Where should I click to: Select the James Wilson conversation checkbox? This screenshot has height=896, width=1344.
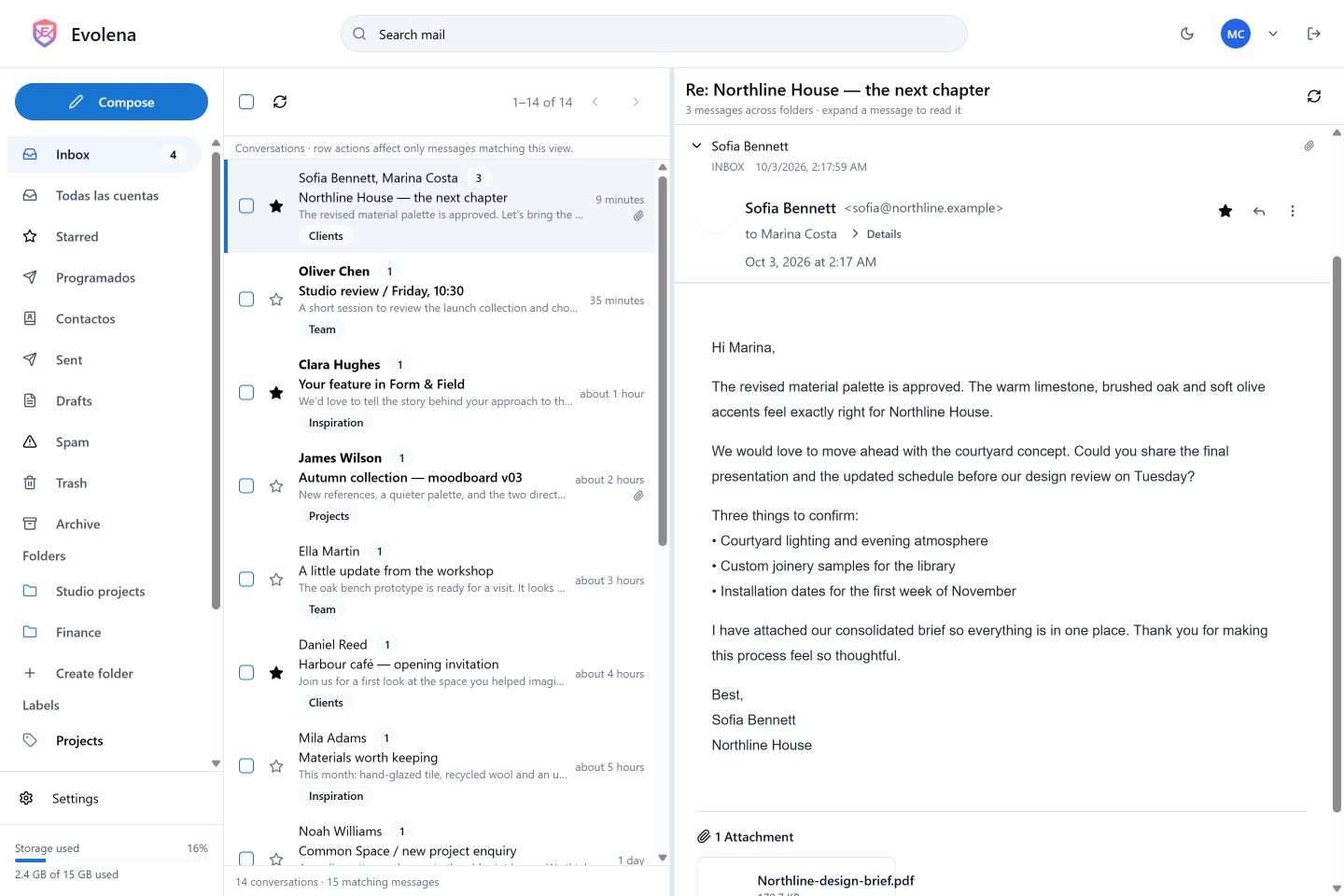click(246, 486)
